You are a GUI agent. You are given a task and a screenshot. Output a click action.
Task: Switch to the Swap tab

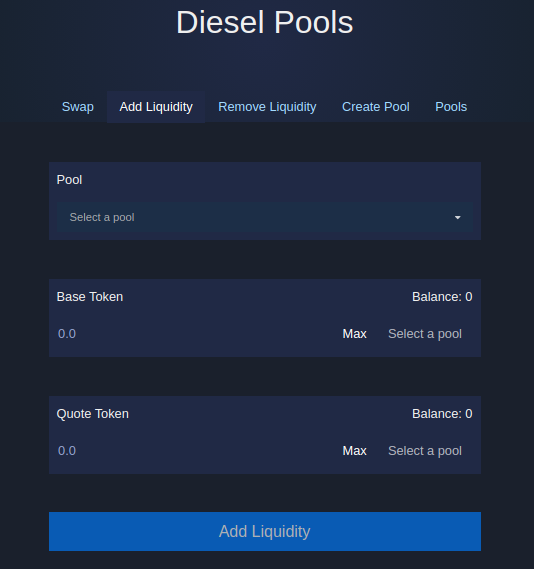point(78,107)
